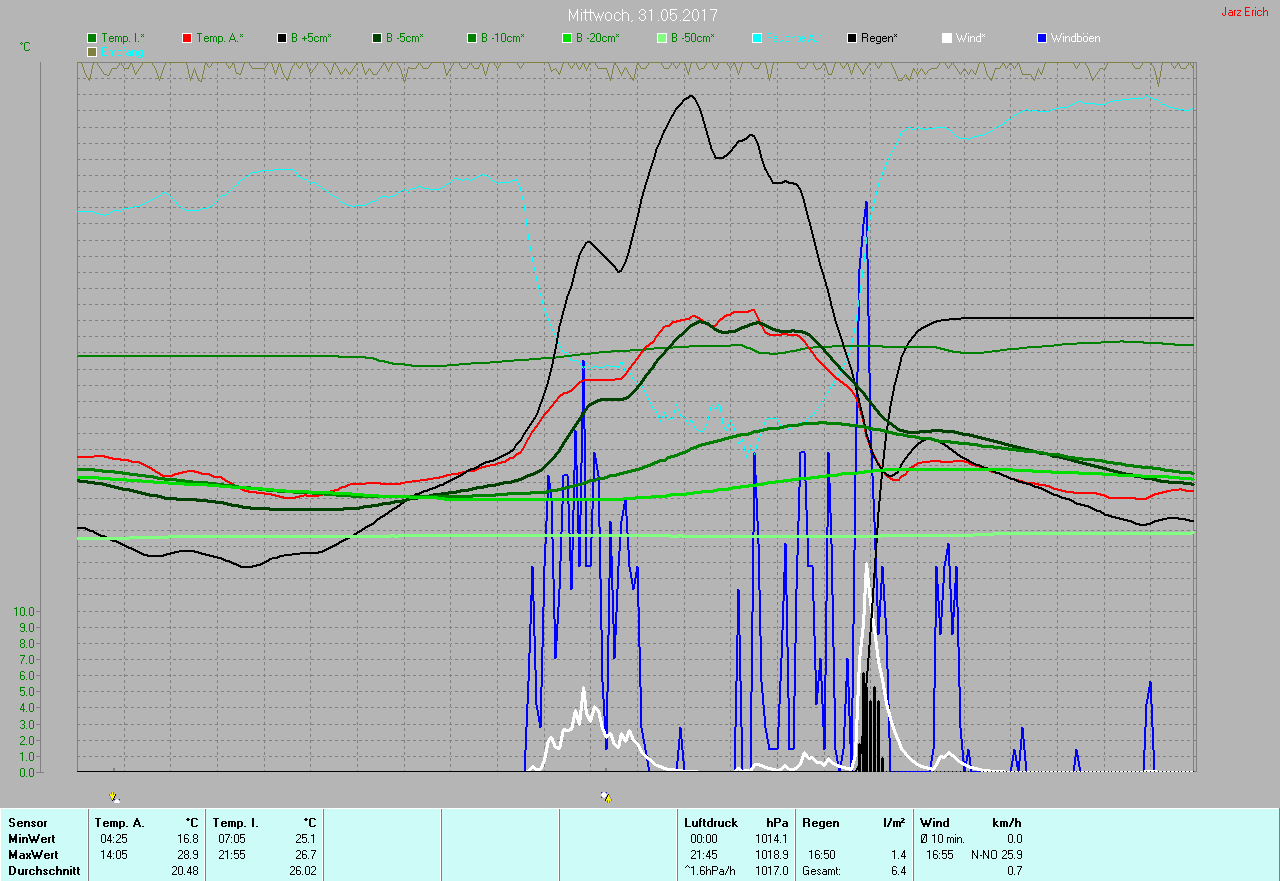Click the "10.0" value on the vertical axis
Screen dimensions: 1280x881
[23, 612]
